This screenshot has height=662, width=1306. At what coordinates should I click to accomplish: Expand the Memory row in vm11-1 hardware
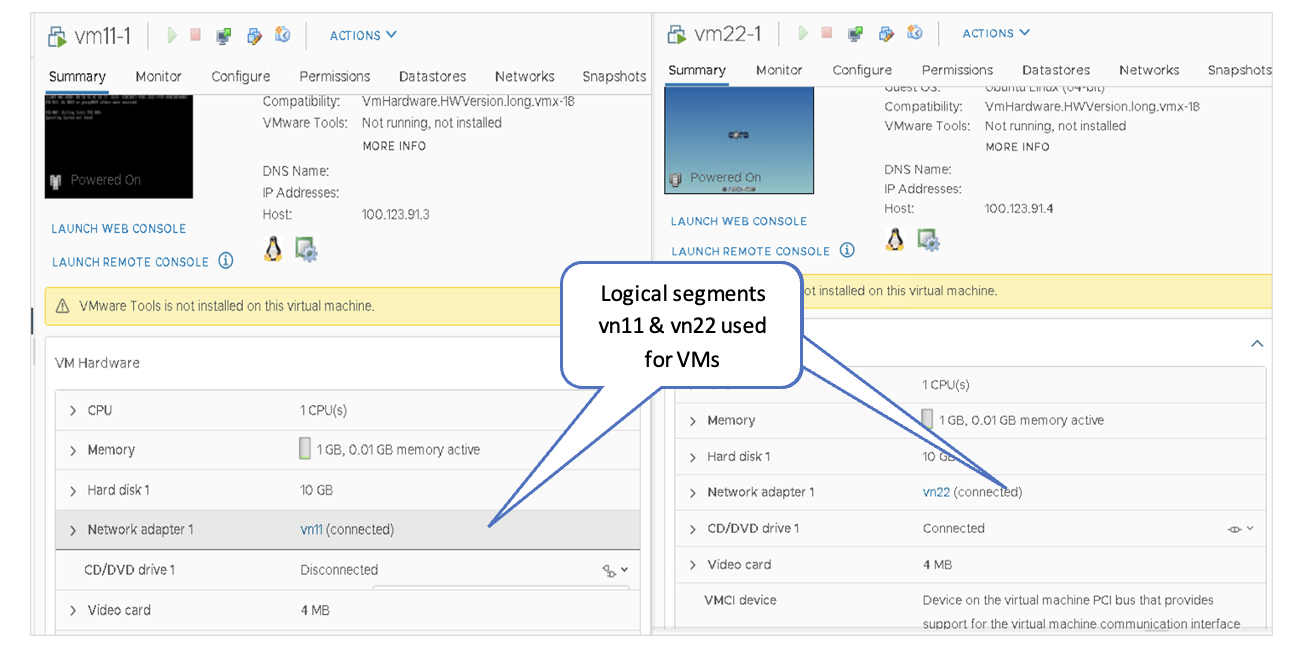tap(73, 451)
